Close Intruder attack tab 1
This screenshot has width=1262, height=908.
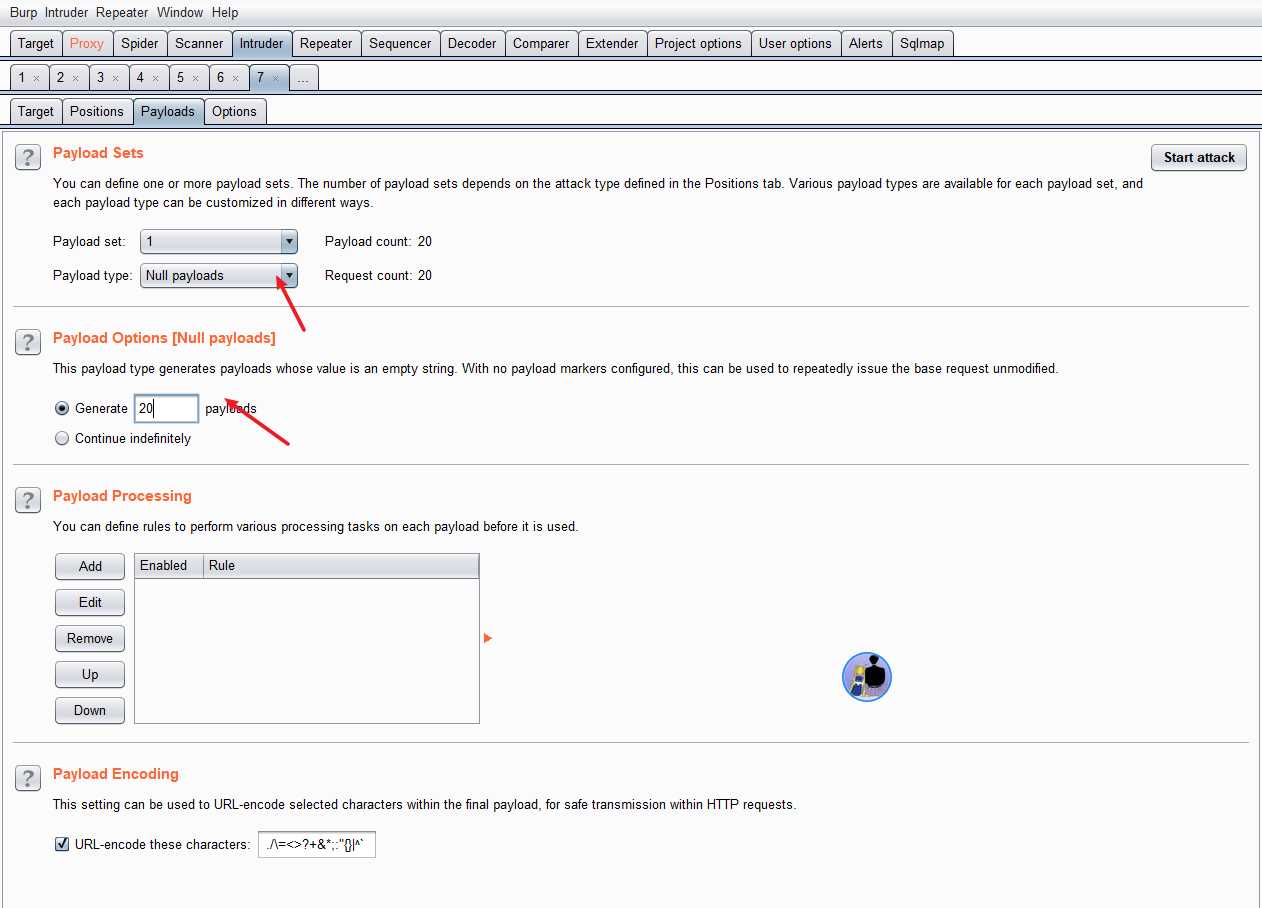coord(36,78)
